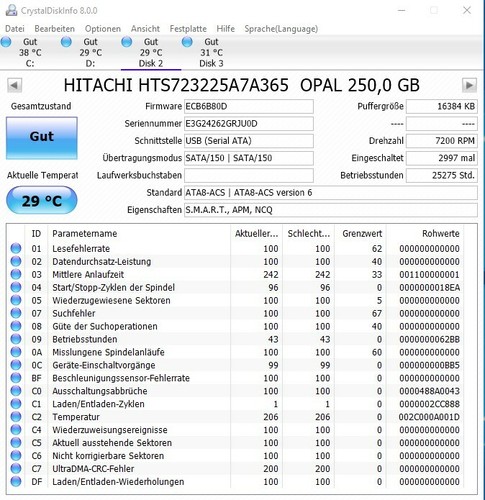The image size is (485, 500).
Task: Click status dot for Nicht korrigierbare Sektoren
Action: (16, 456)
